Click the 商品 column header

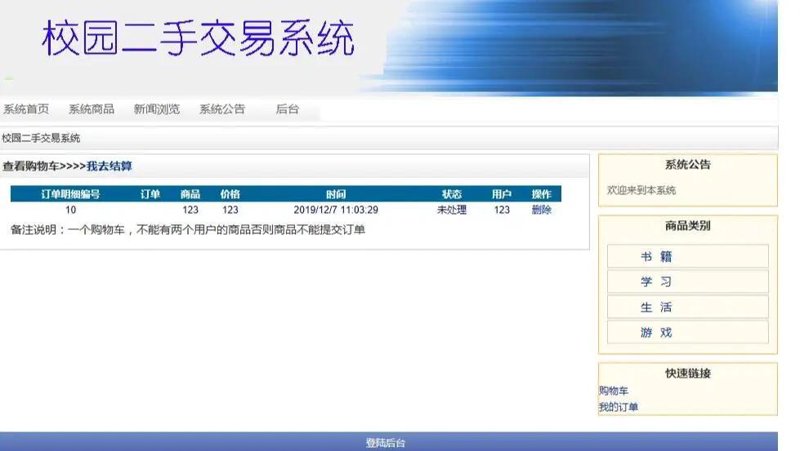click(190, 194)
